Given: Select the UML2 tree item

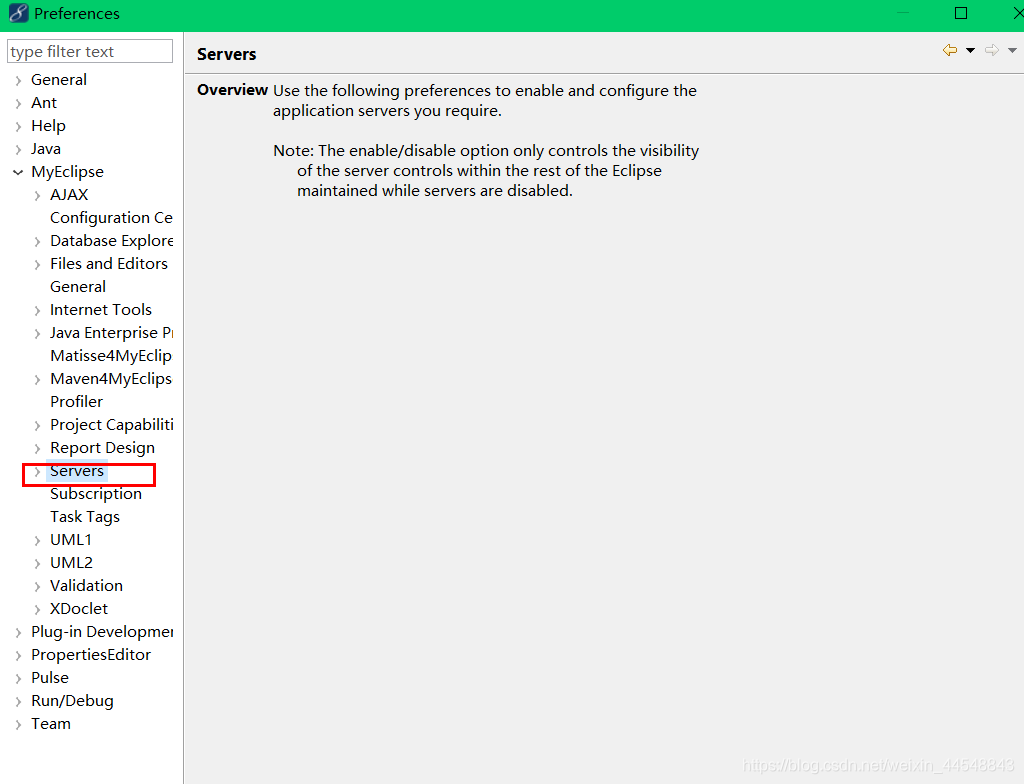Looking at the screenshot, I should point(71,563).
